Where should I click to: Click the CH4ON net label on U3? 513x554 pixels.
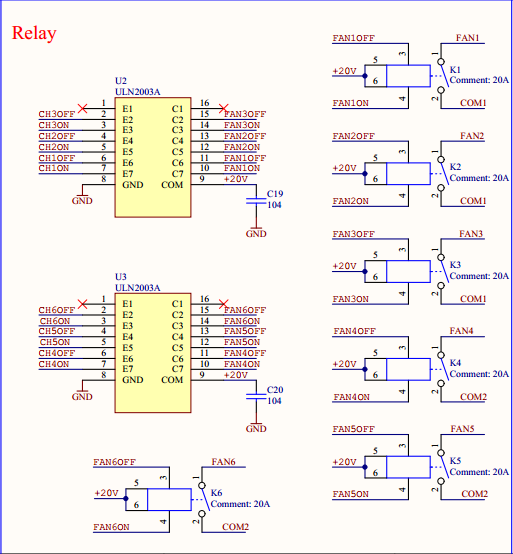54,364
